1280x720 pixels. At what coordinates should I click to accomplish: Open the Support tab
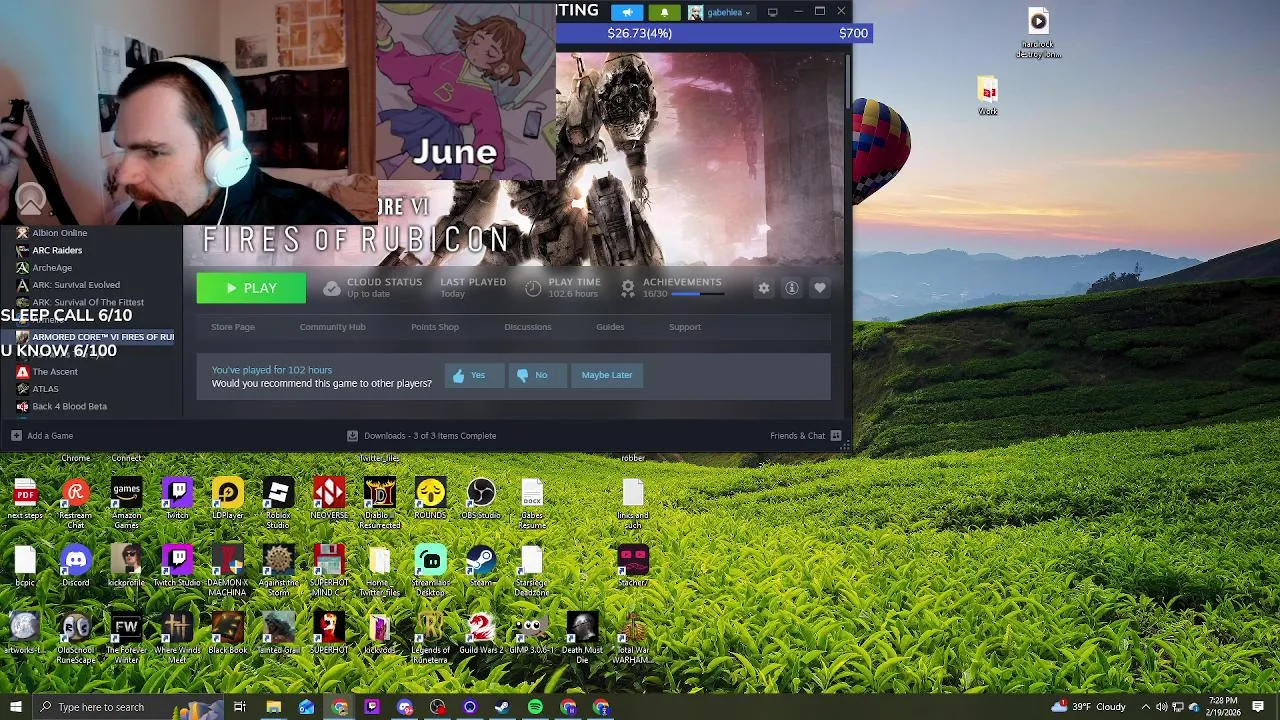pos(685,327)
